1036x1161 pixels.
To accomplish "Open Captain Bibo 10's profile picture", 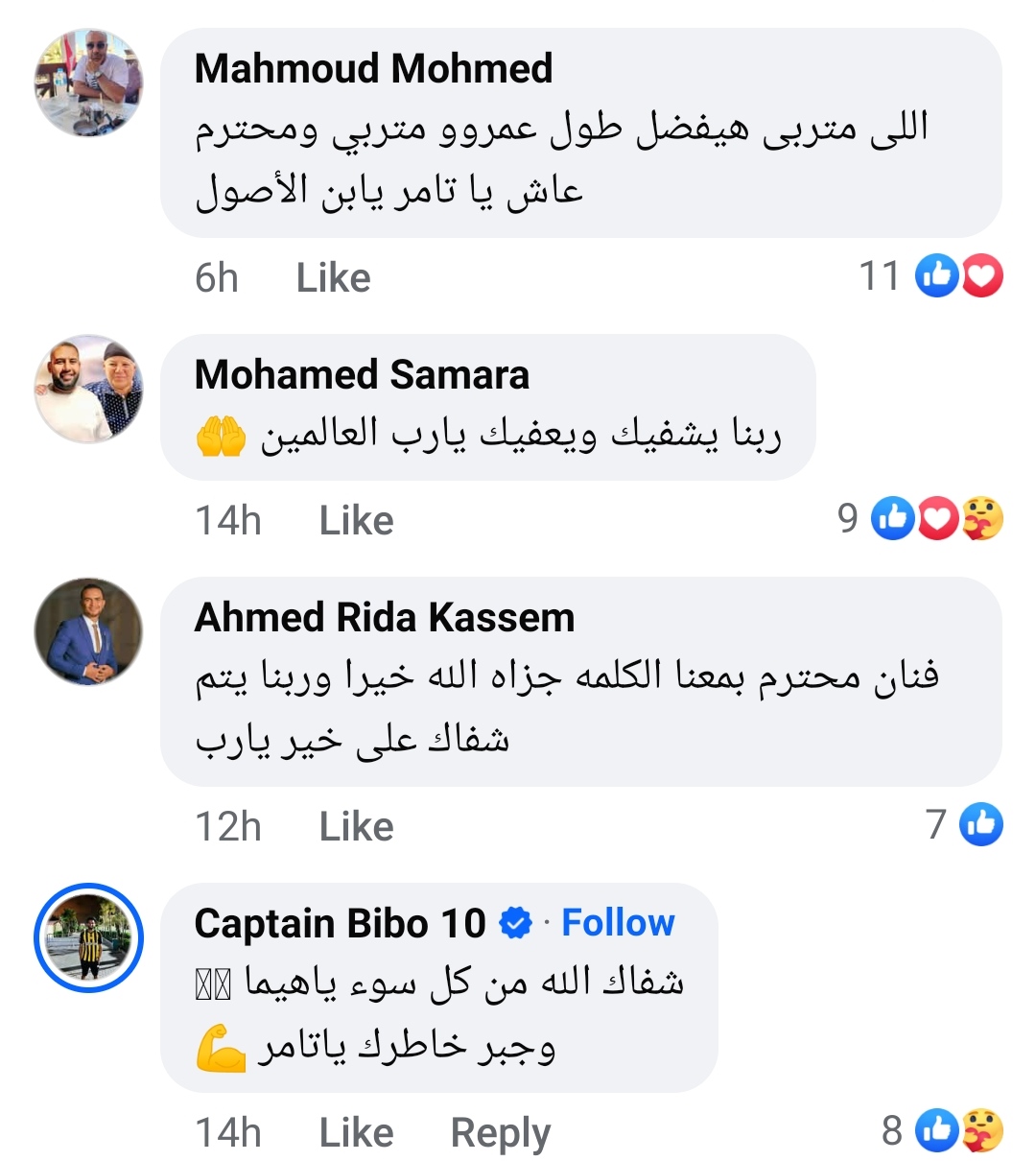I will point(88,937).
